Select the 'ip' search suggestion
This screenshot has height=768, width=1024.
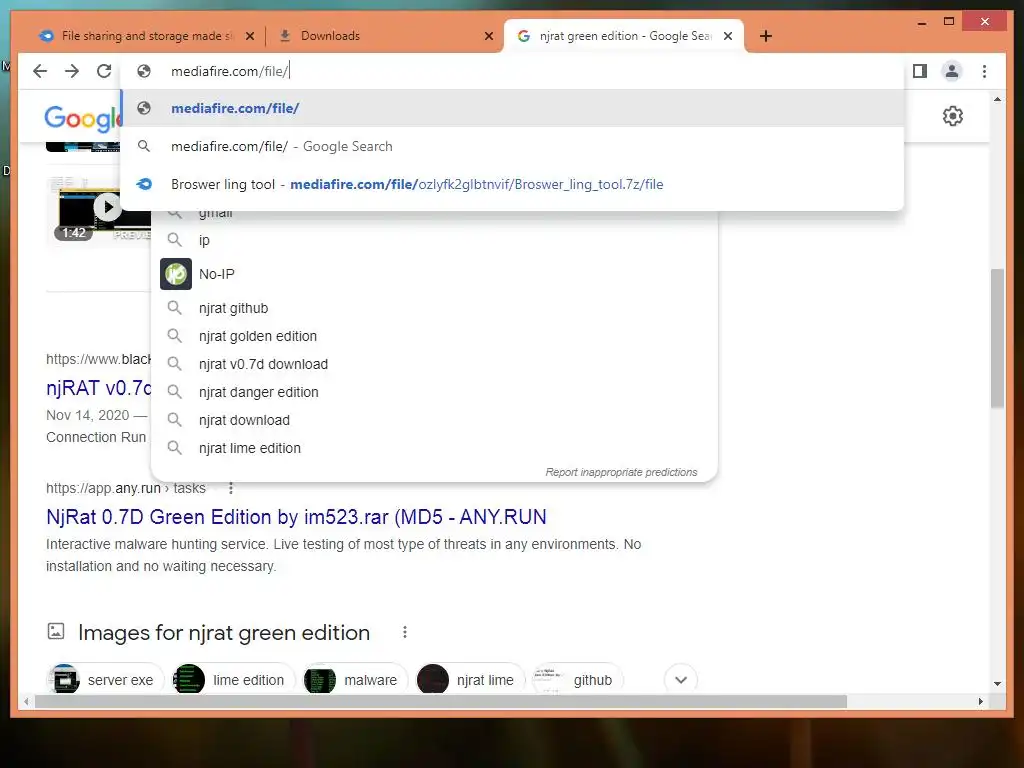click(434, 240)
